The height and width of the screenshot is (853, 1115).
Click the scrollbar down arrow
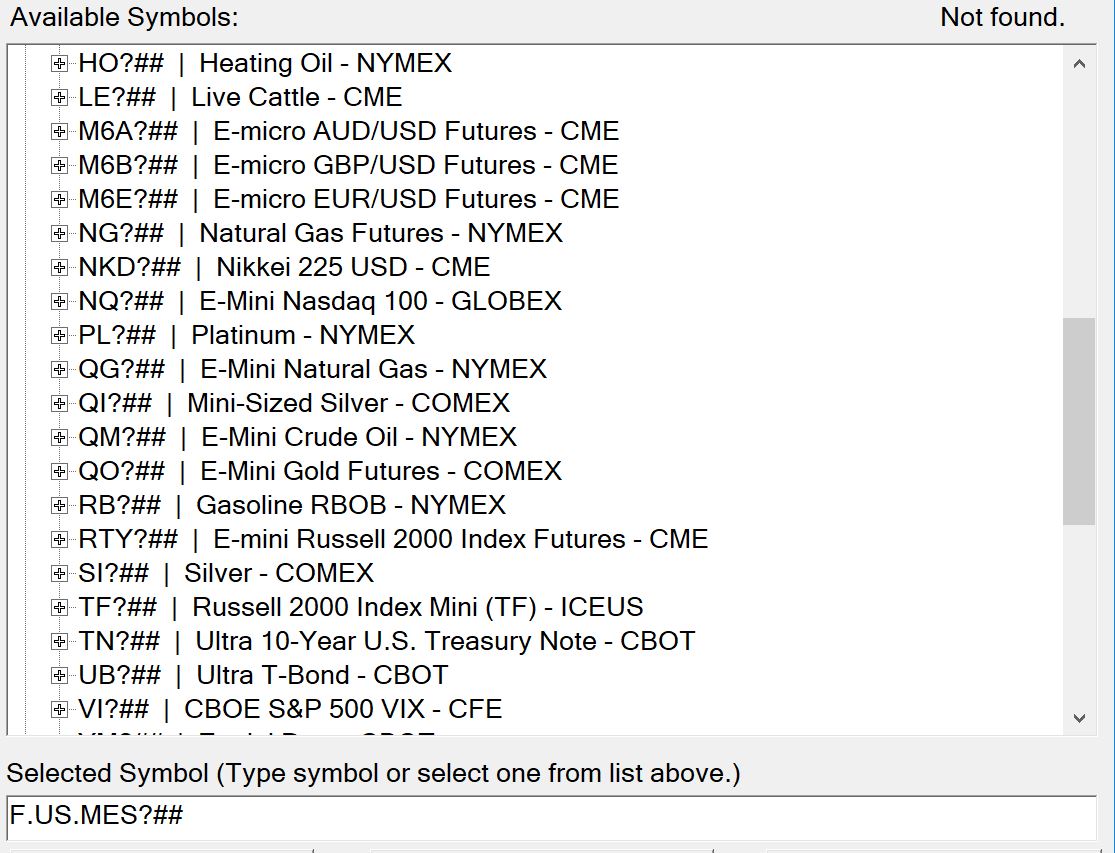coord(1078,718)
